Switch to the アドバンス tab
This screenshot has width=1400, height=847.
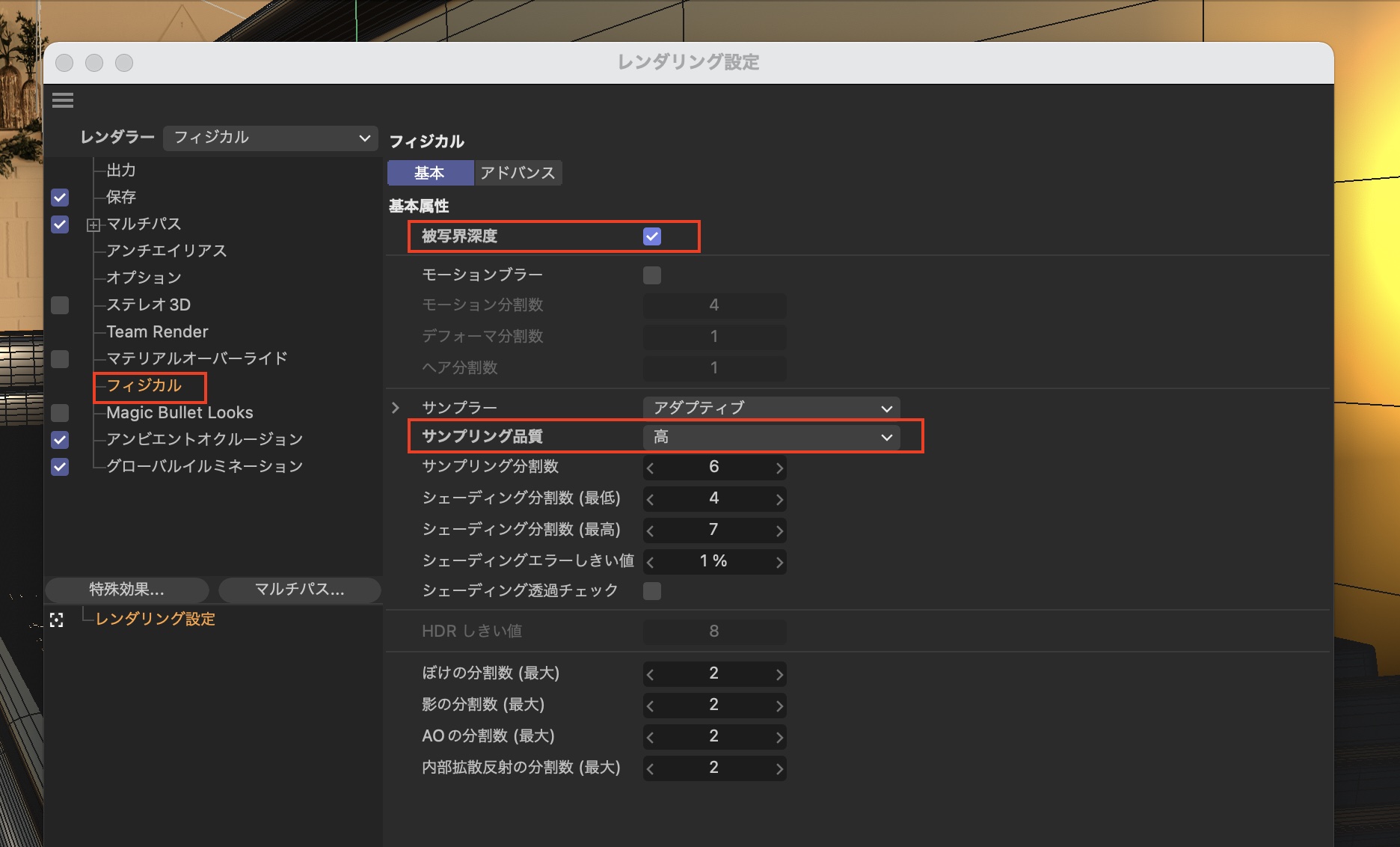pyautogui.click(x=518, y=173)
